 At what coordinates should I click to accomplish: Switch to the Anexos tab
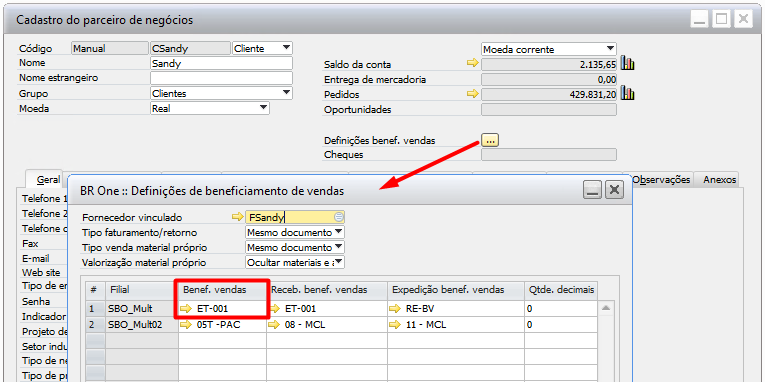[x=719, y=180]
